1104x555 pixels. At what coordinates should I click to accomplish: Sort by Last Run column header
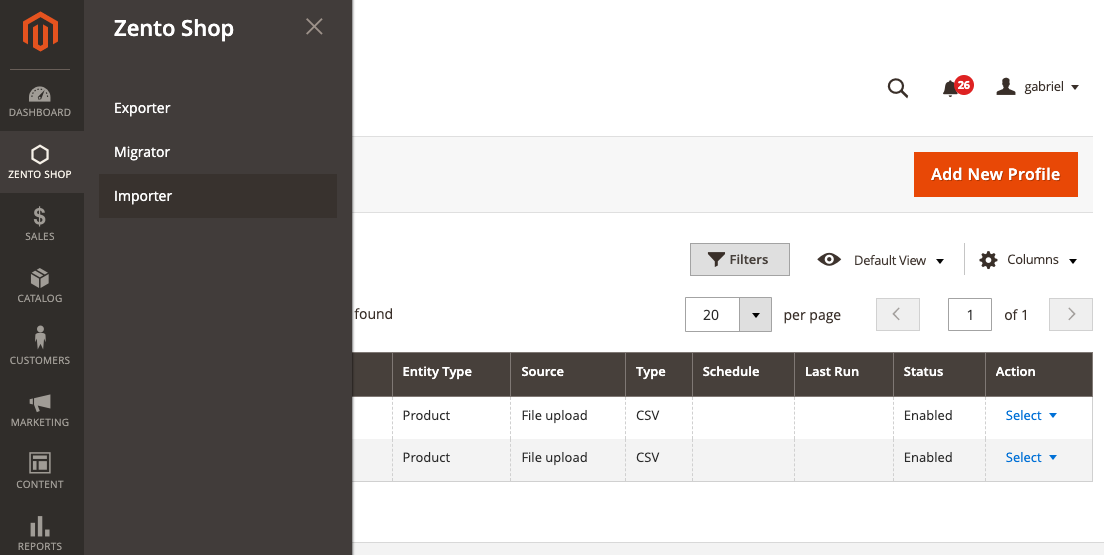point(844,374)
